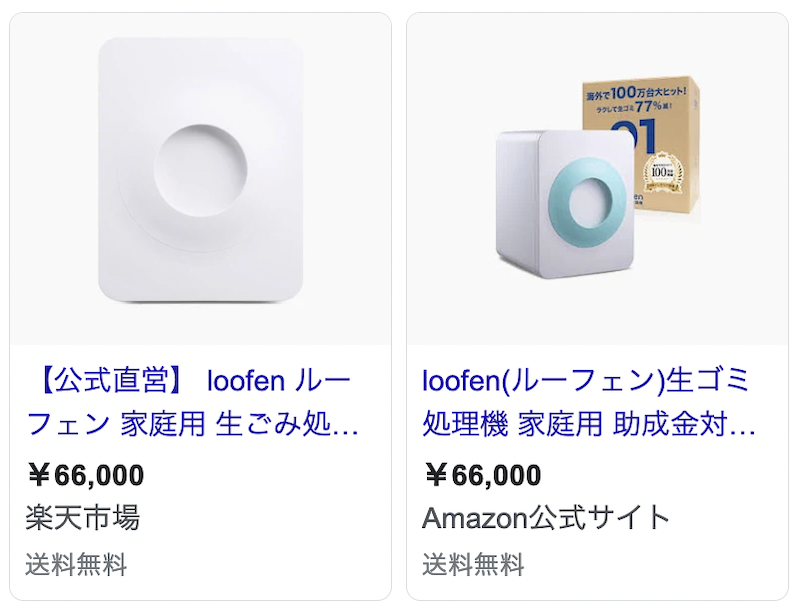Click the ¥66,000 price above Amazon公式サイト
Screen dimensions: 800x608
483,475
